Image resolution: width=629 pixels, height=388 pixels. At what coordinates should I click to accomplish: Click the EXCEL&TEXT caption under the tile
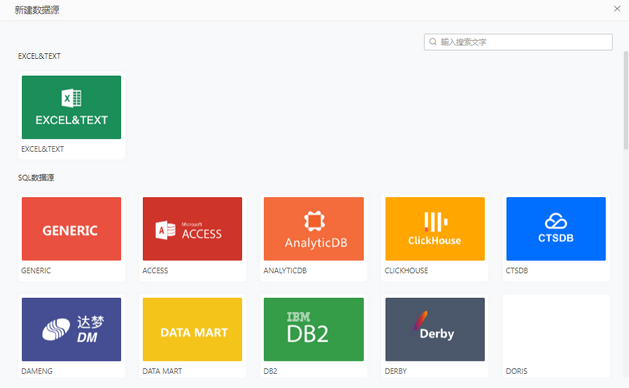tap(43, 149)
